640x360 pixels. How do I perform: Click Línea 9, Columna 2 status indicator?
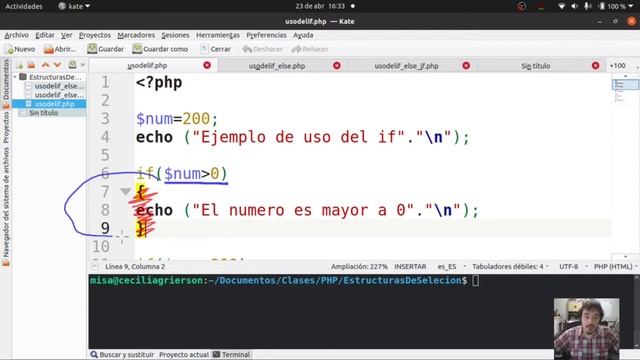(135, 267)
